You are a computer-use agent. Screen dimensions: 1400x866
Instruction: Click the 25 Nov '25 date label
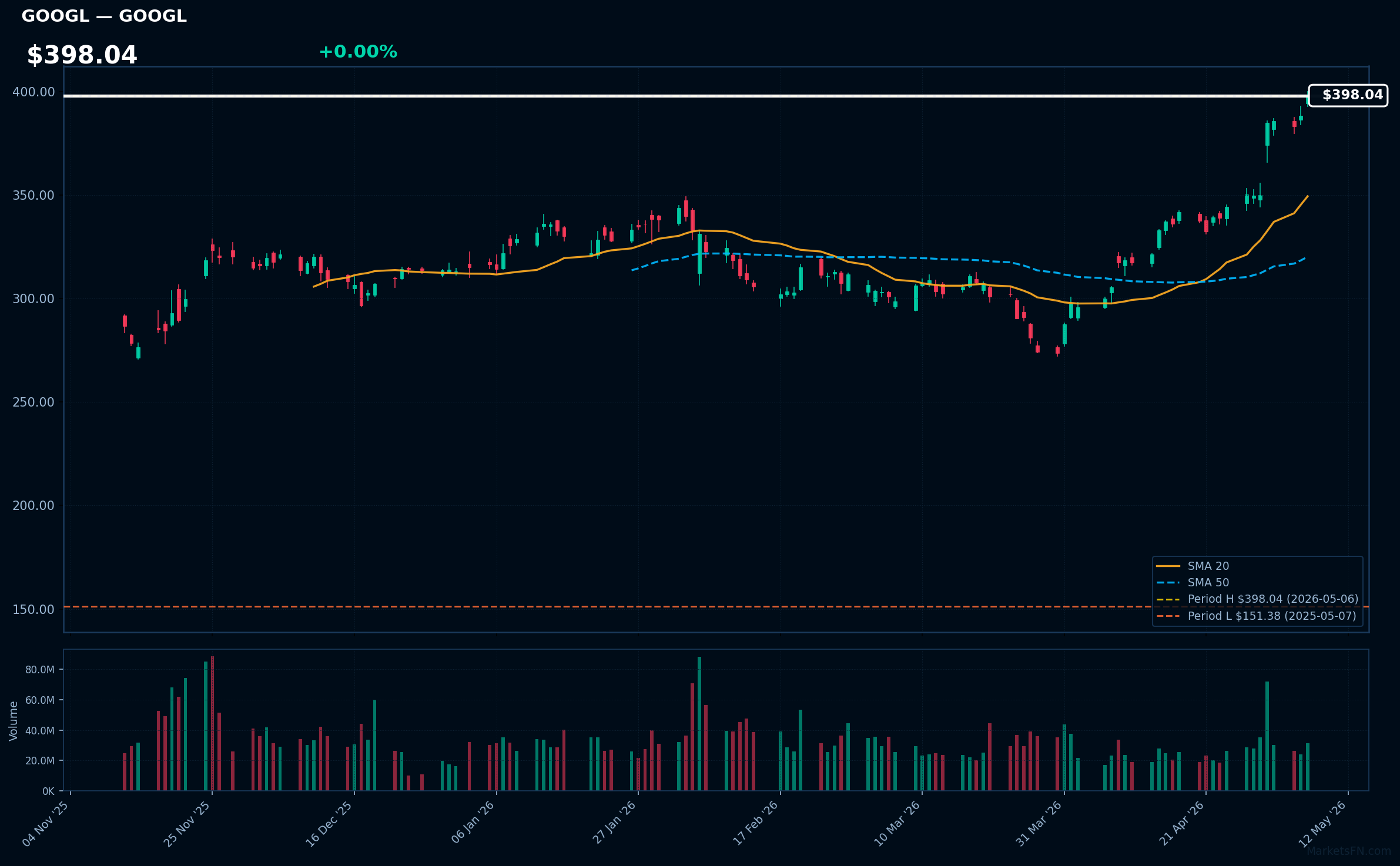click(x=187, y=824)
